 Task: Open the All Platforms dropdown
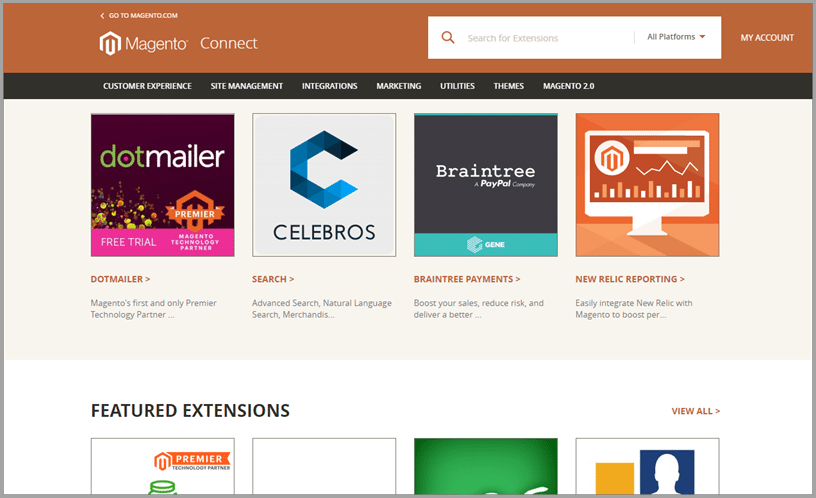pos(676,37)
